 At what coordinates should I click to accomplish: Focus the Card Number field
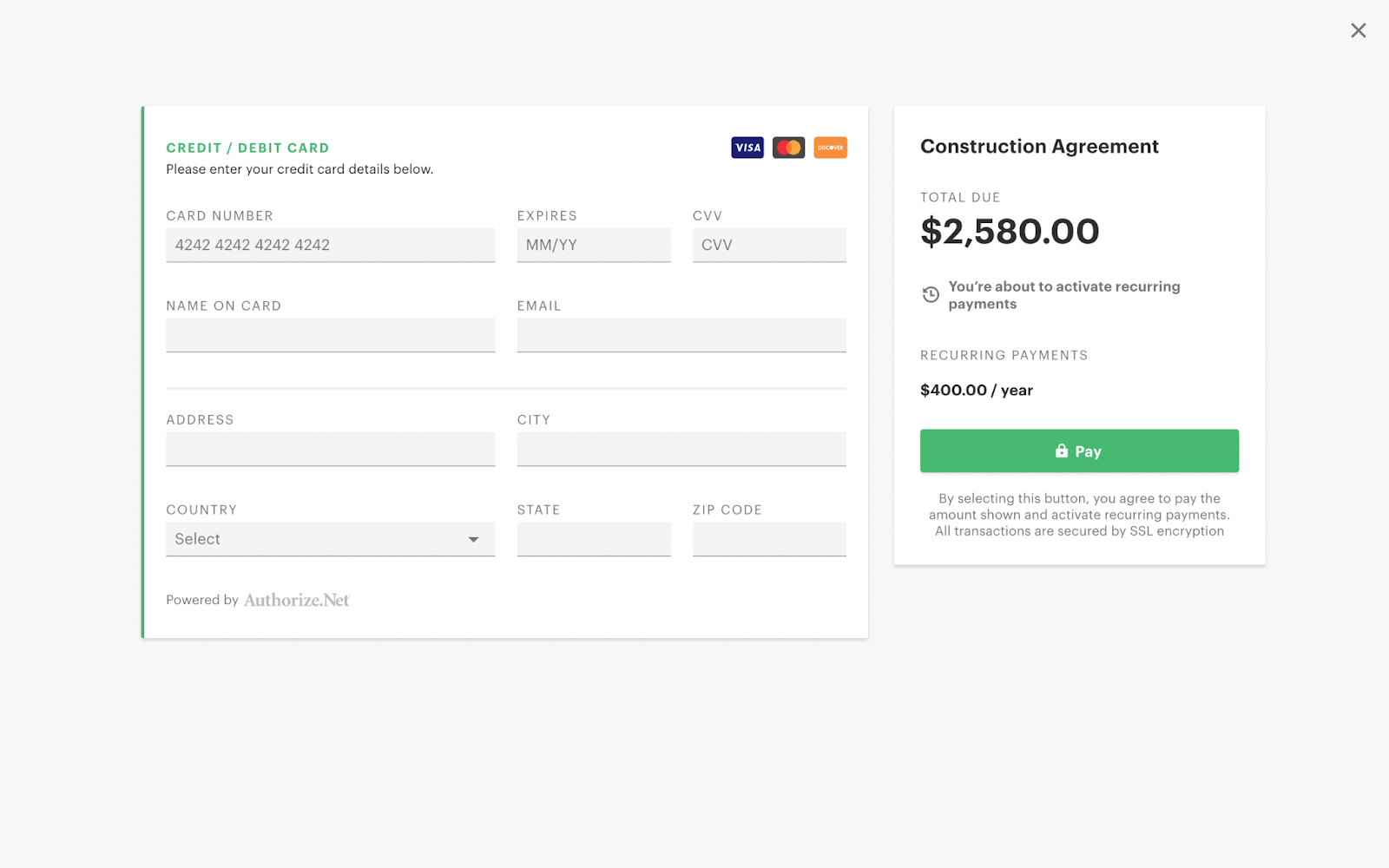point(331,245)
